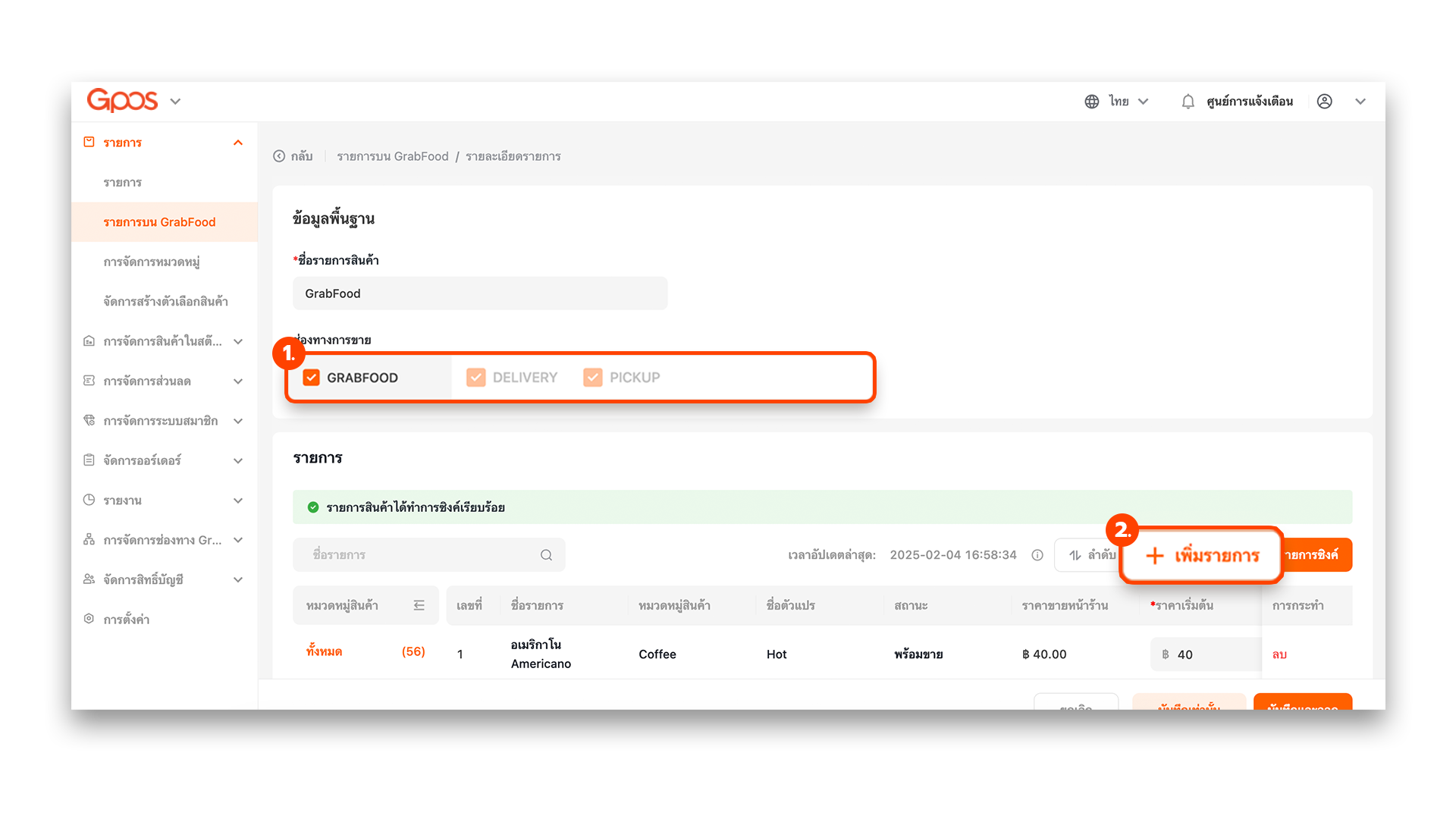Toggle the DELIVERY checkbox
Screen dimensions: 1456x819
point(476,378)
